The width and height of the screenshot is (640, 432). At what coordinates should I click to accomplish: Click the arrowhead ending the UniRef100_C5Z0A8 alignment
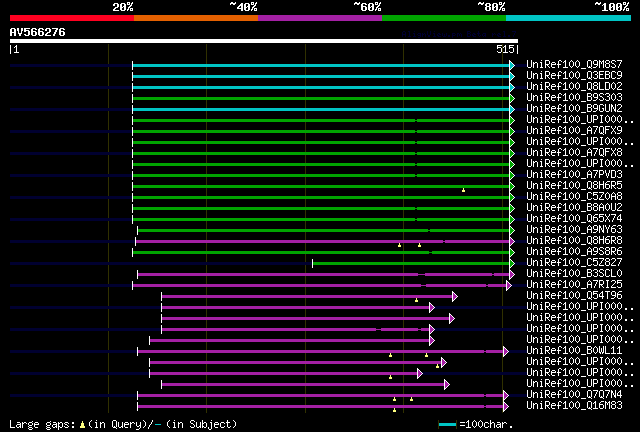[x=512, y=198]
